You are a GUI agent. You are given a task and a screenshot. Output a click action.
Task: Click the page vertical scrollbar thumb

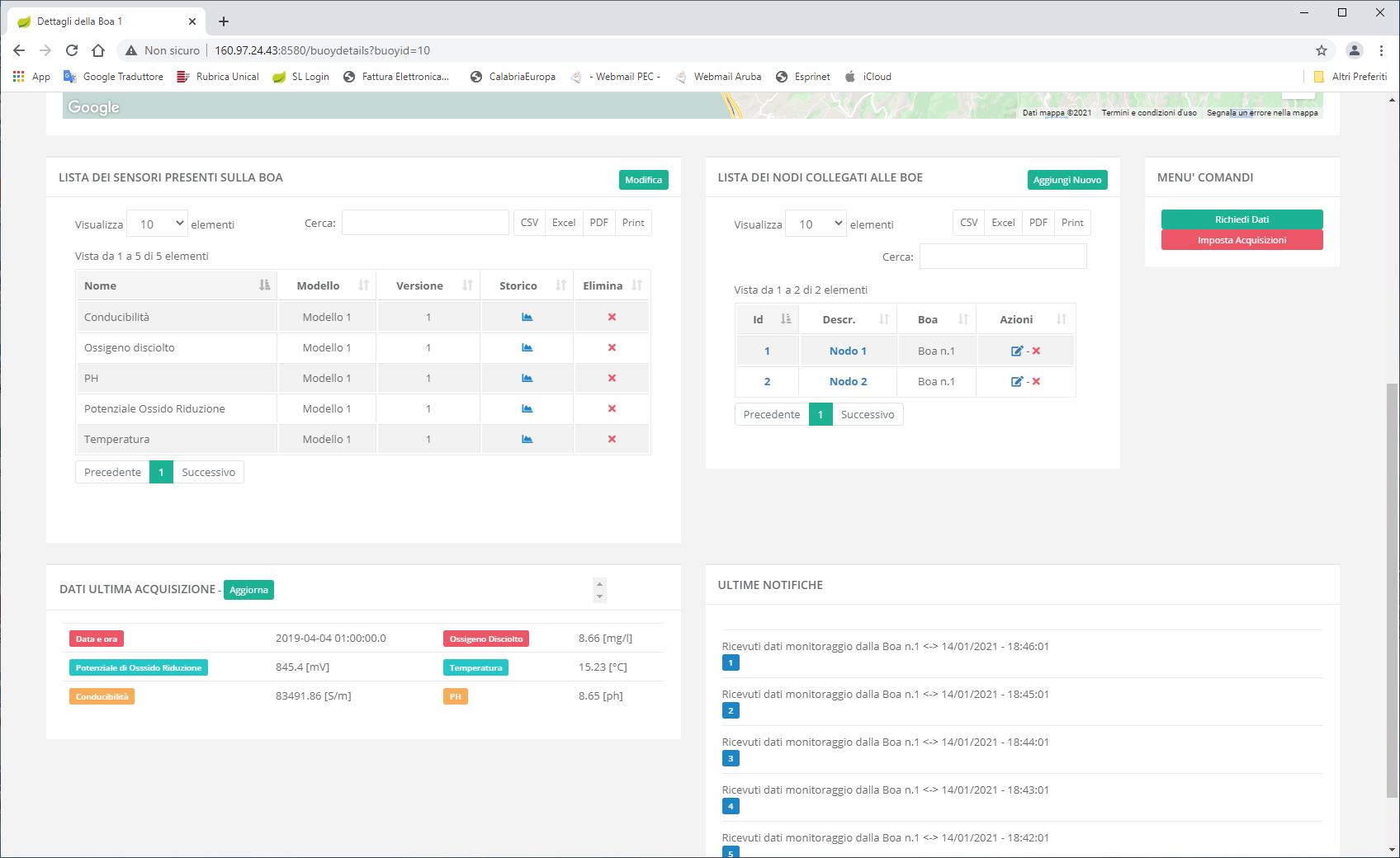click(1393, 590)
